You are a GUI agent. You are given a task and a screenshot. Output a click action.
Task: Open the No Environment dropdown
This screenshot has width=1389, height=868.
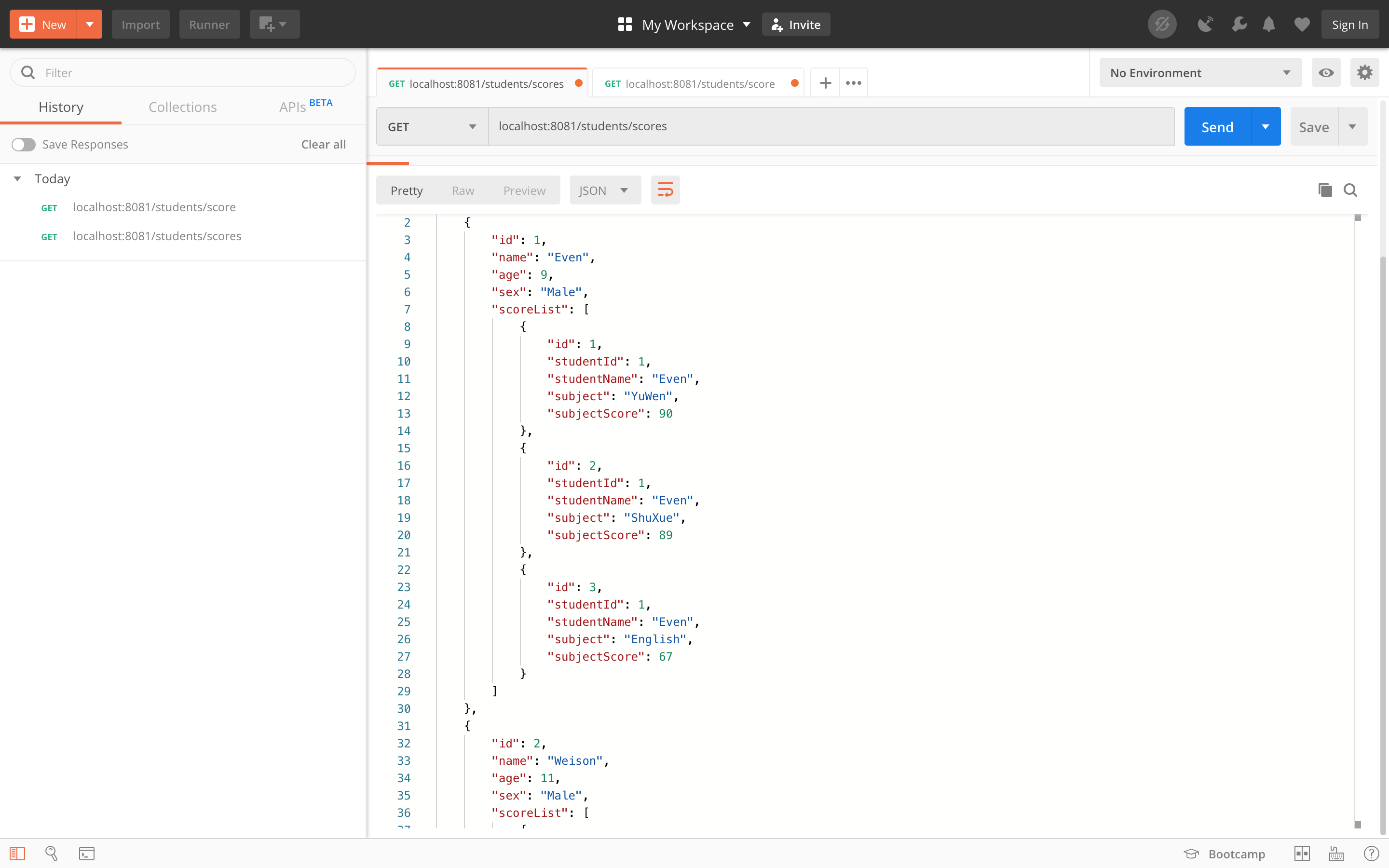(x=1199, y=72)
